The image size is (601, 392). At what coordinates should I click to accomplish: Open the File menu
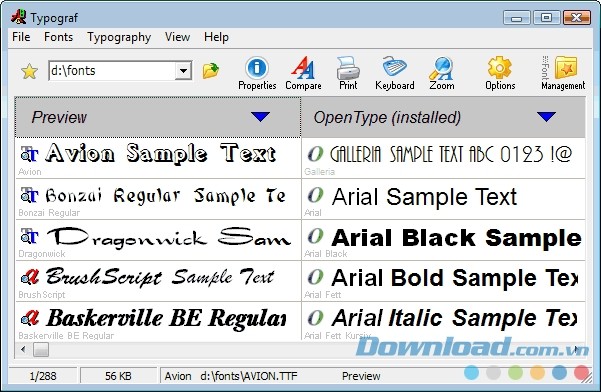tap(21, 37)
